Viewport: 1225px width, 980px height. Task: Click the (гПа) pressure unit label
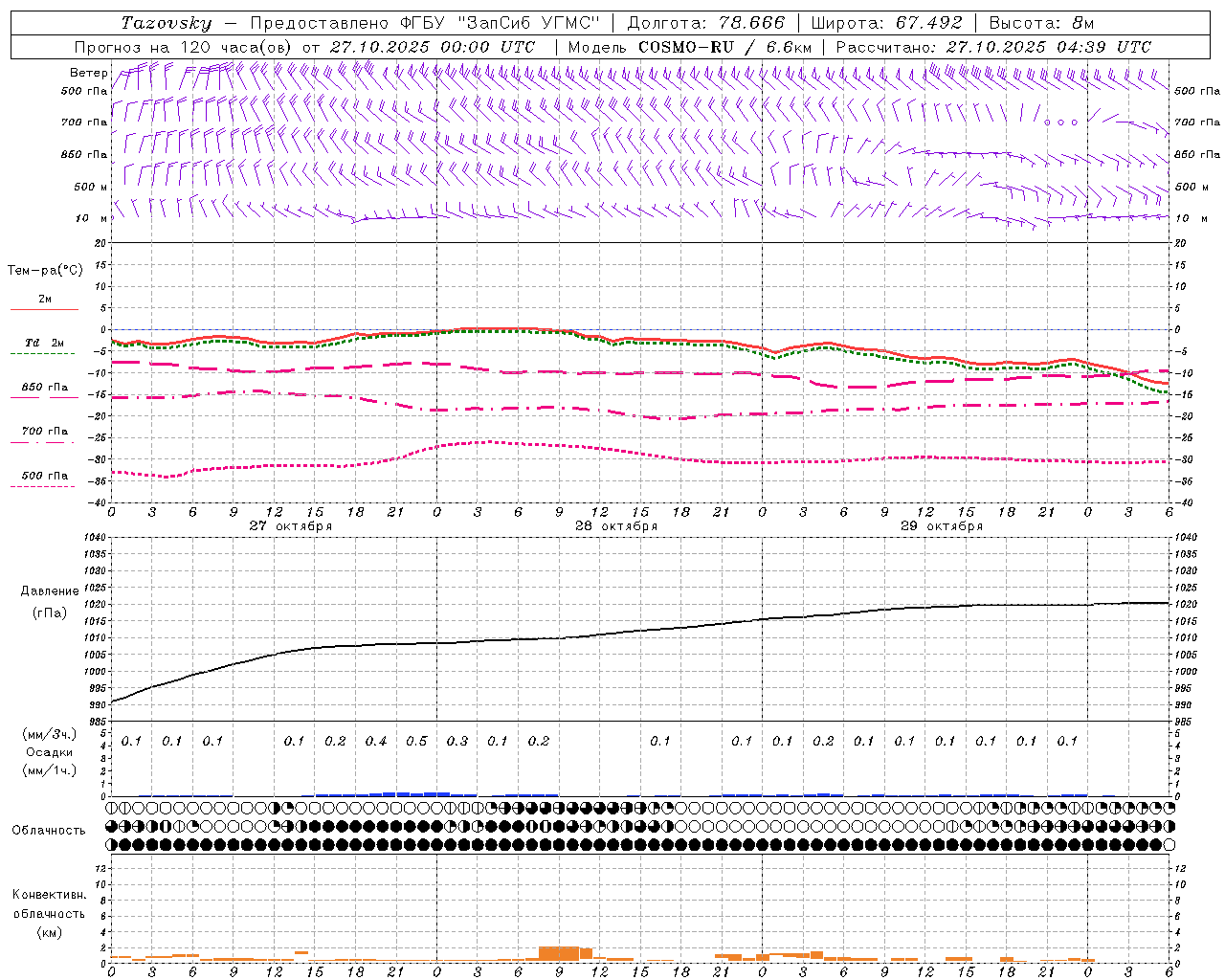pyautogui.click(x=50, y=612)
